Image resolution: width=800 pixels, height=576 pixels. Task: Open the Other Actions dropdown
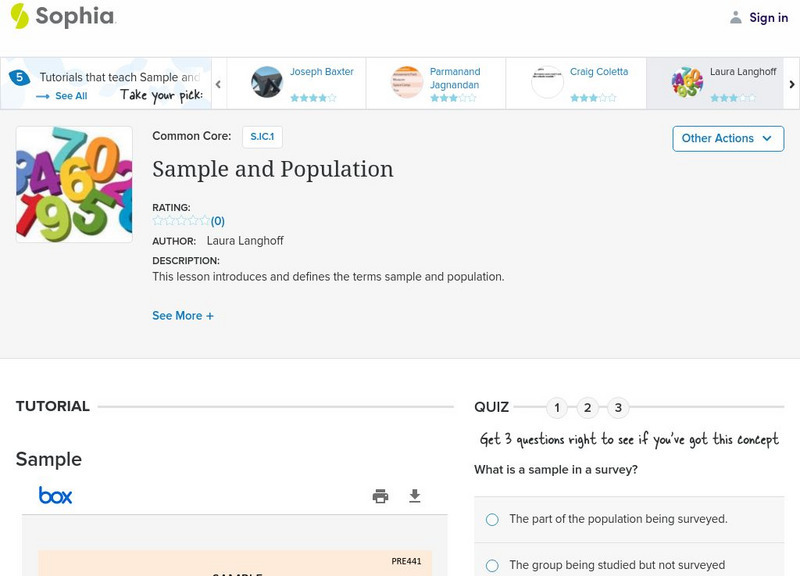click(727, 139)
